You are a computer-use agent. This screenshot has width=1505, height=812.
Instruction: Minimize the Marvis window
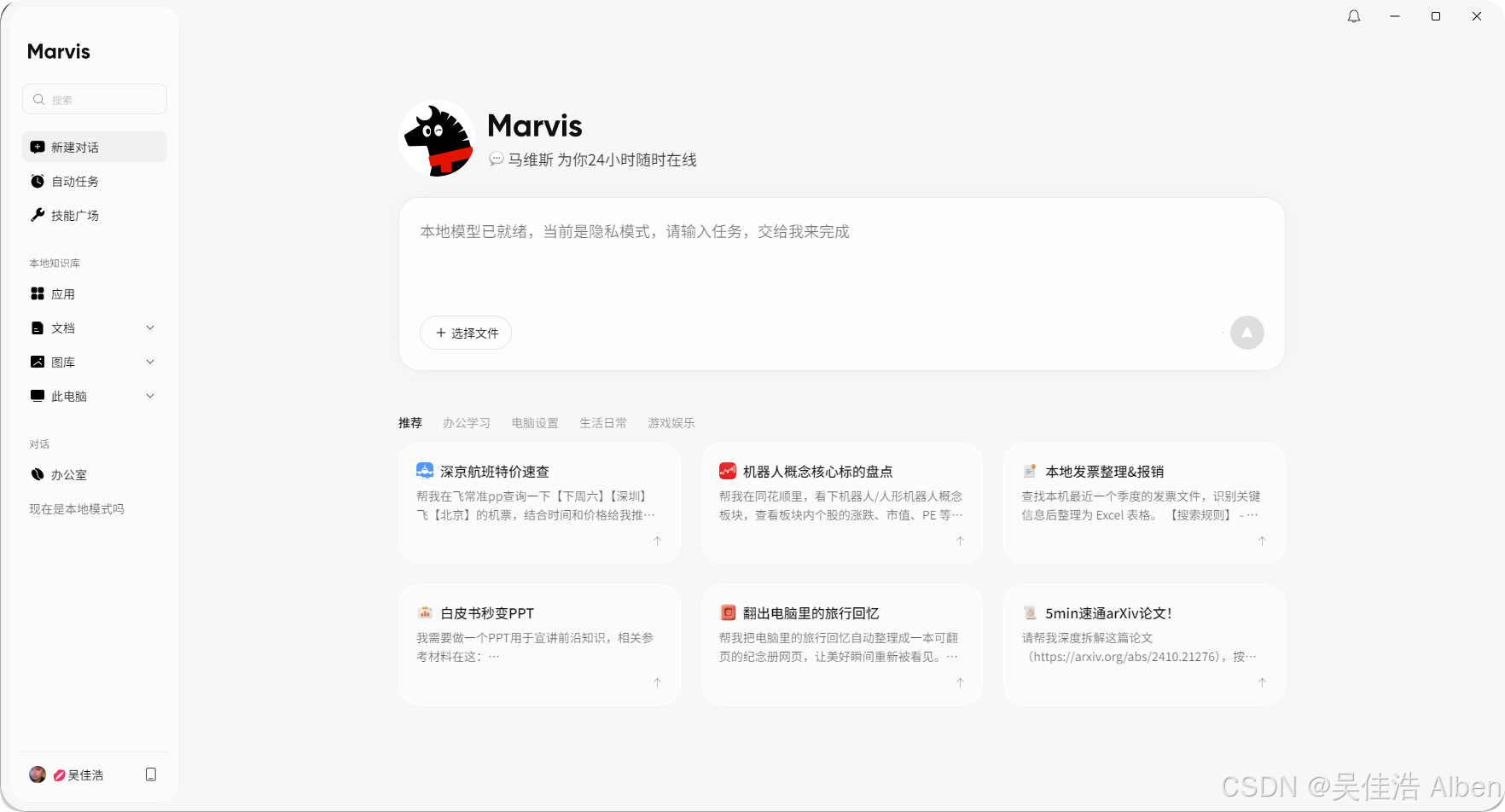[1395, 16]
